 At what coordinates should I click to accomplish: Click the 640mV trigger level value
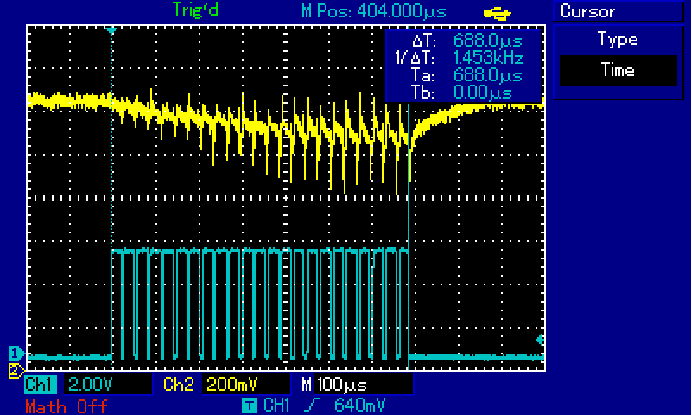point(359,405)
